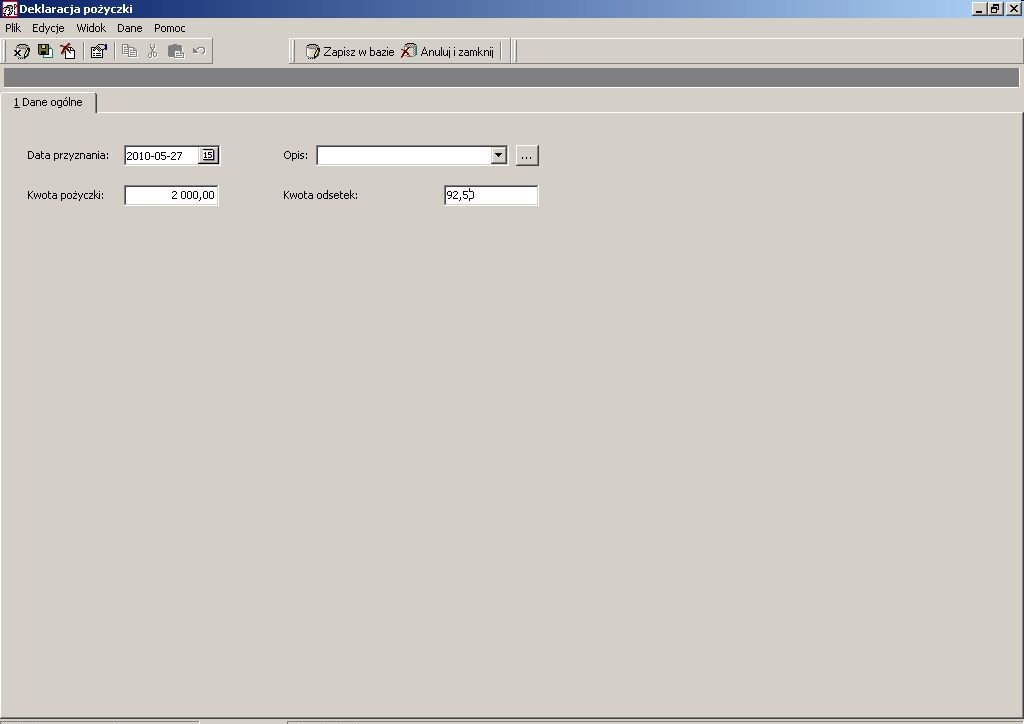1024x724 pixels.
Task: Click the paste toolbar icon
Action: pos(176,51)
